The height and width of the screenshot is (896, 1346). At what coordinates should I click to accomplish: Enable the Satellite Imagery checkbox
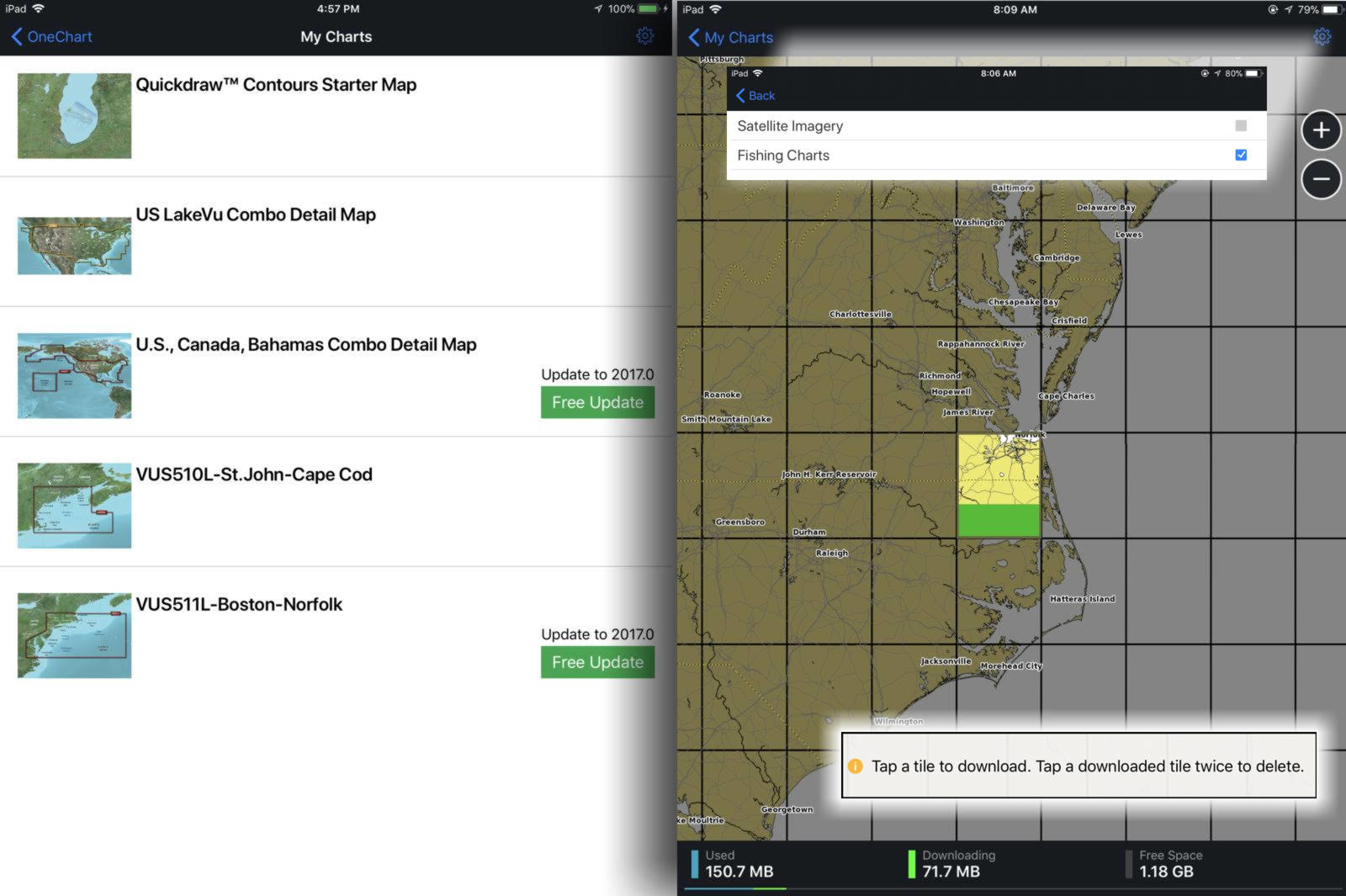[x=1241, y=125]
